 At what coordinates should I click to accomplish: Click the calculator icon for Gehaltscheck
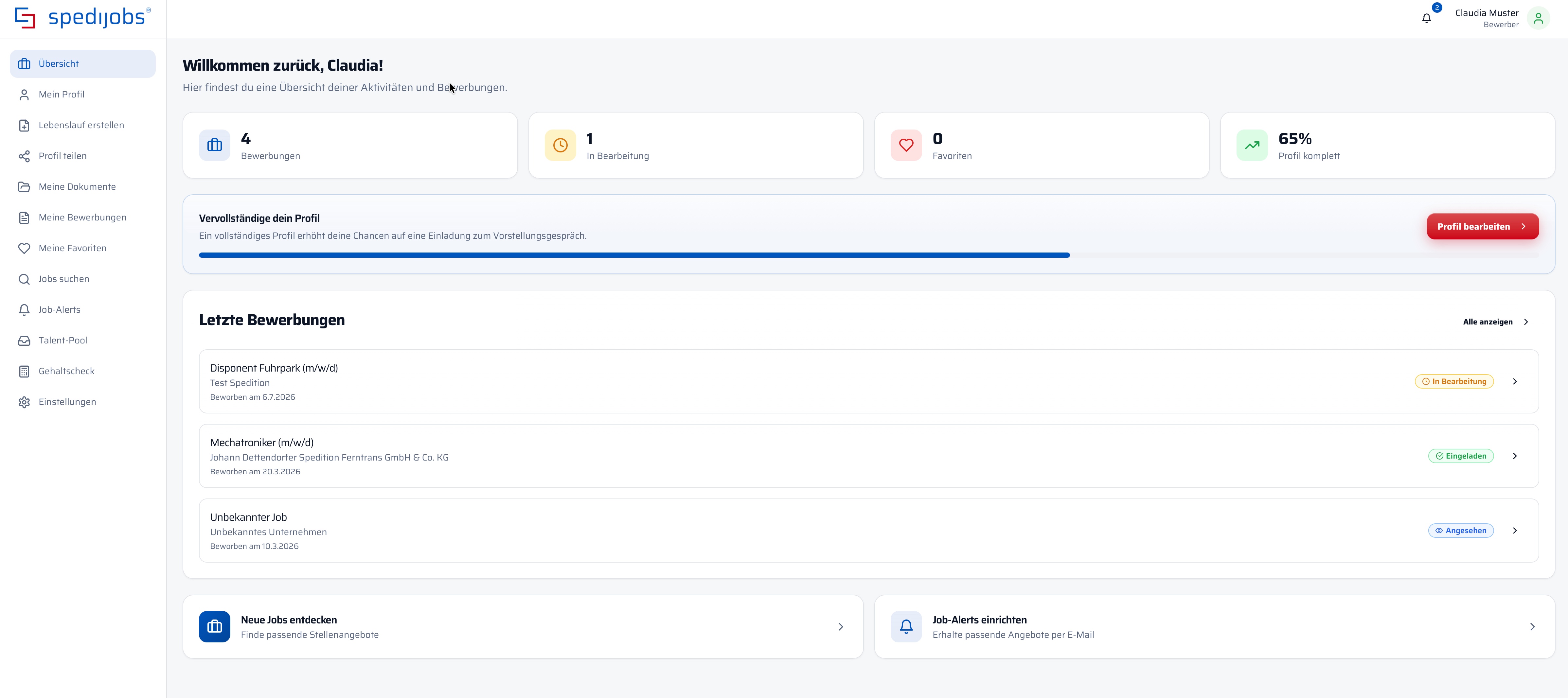(24, 371)
